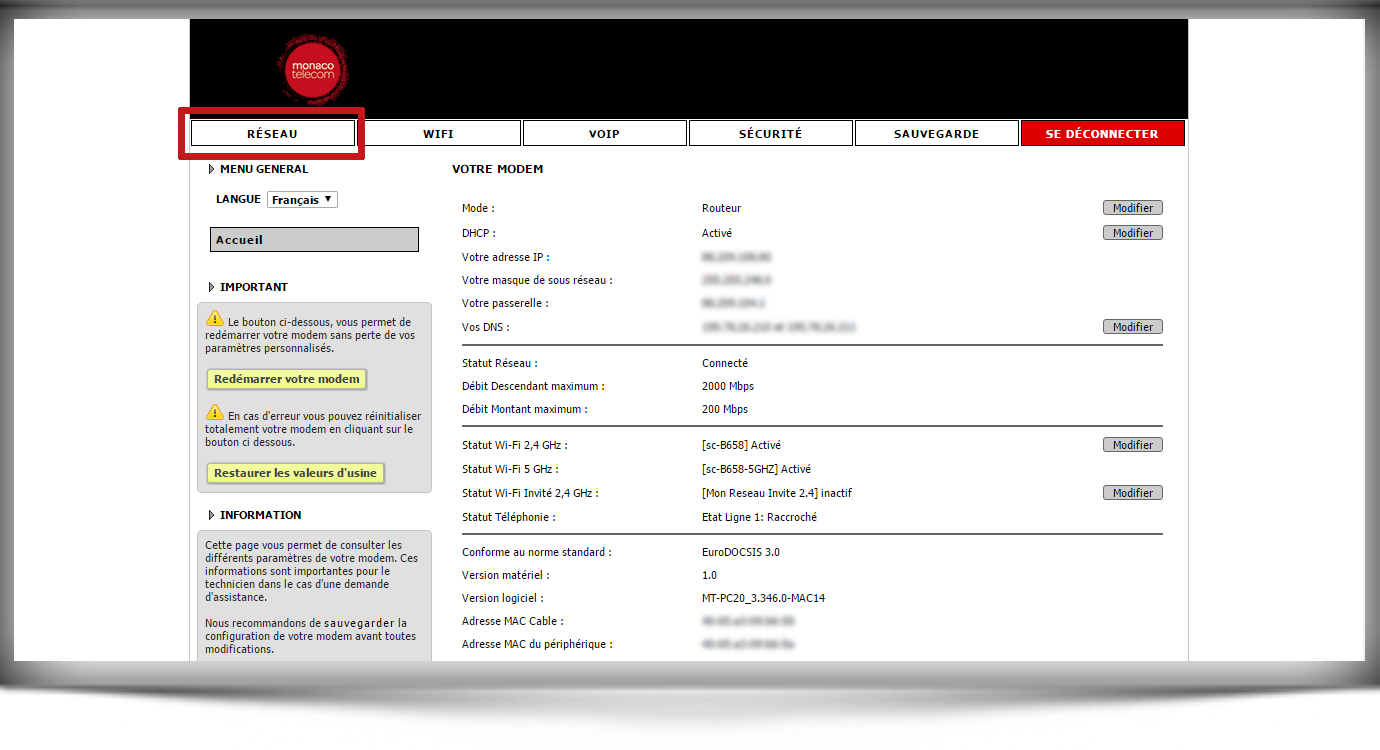
Task: Click 'Etat Ligne 1: Raccroché' value
Action: coord(760,517)
